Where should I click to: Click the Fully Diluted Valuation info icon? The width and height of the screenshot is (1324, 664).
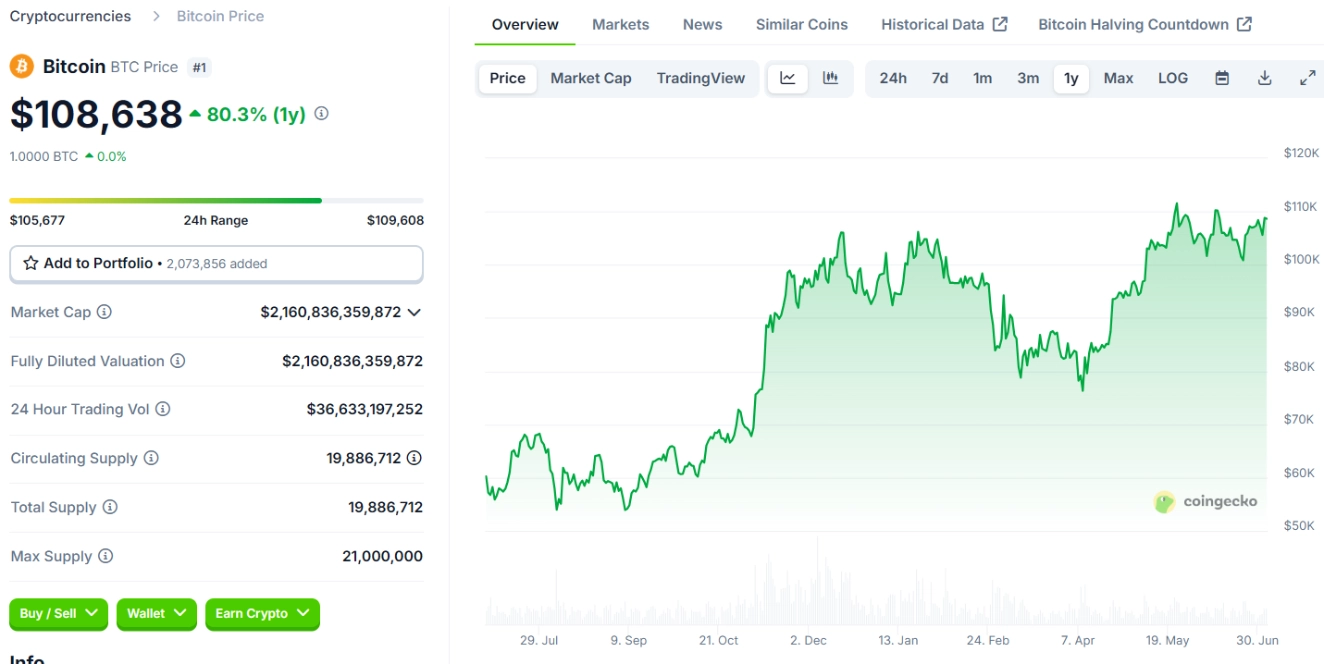[177, 361]
